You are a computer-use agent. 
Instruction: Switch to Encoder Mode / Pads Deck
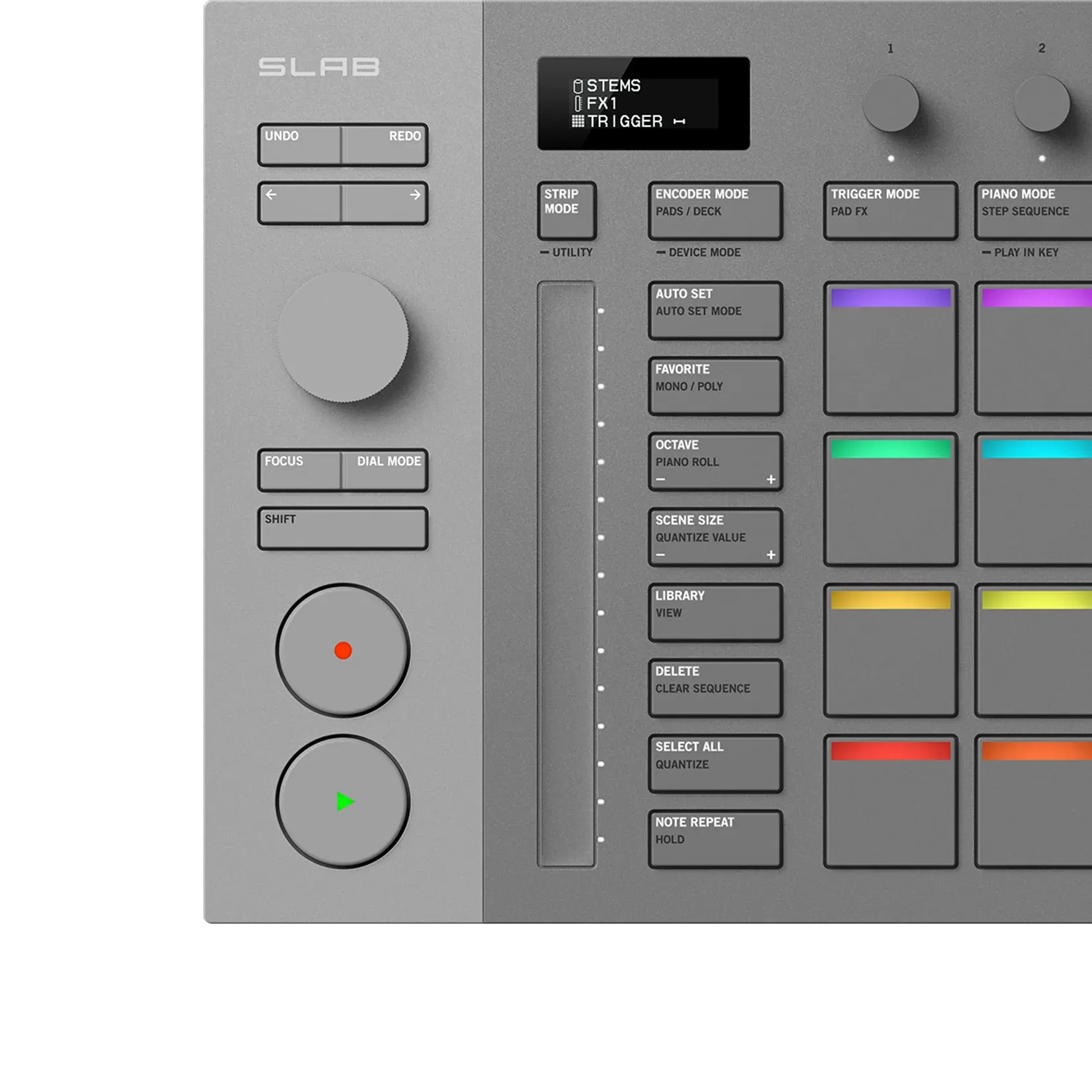click(715, 210)
